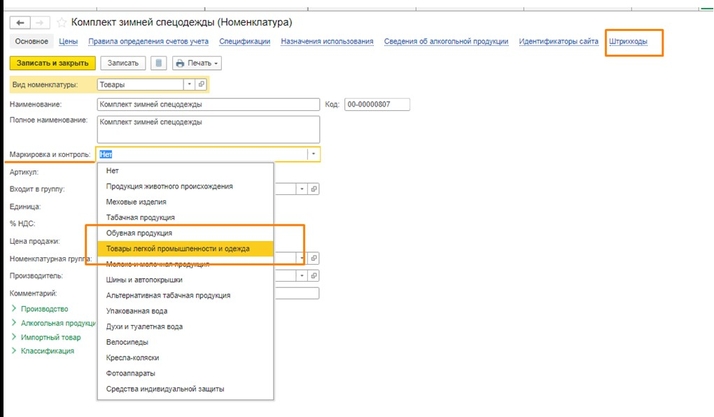
Task: Star the item as favorite
Action: pyautogui.click(x=61, y=21)
